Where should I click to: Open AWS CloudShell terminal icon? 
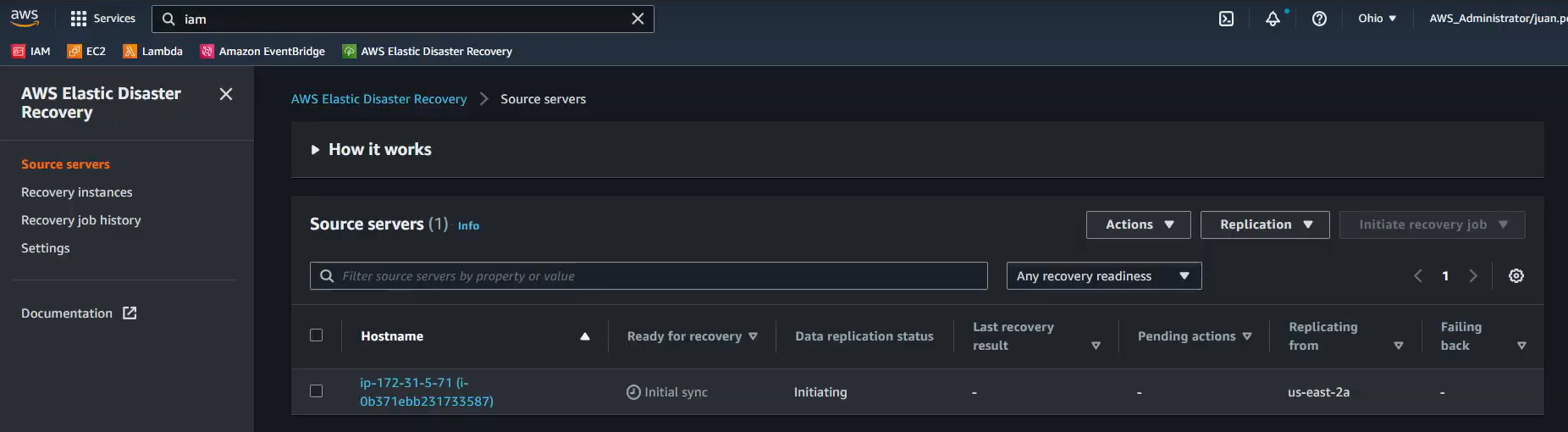click(1226, 19)
